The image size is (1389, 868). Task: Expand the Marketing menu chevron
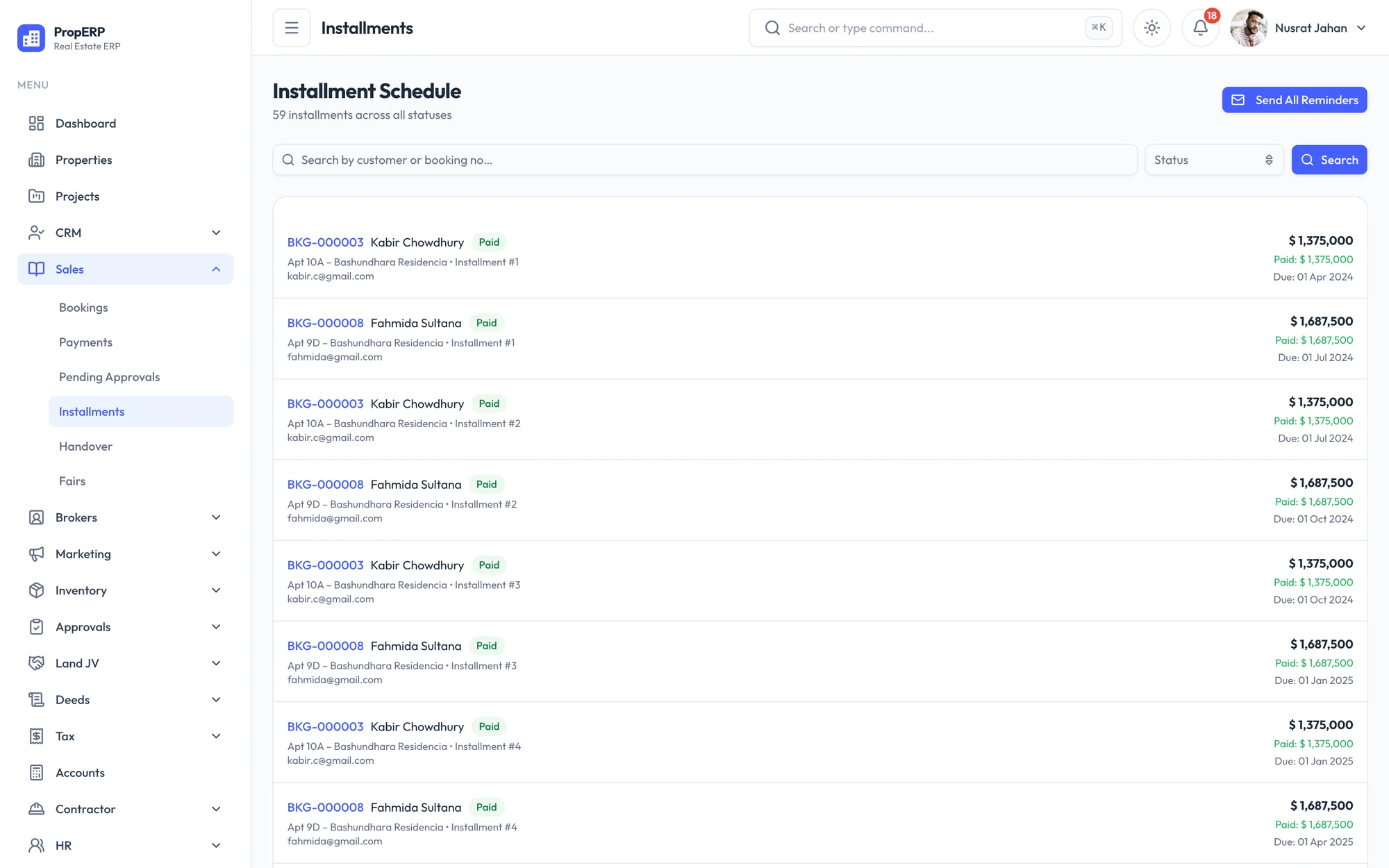pyautogui.click(x=216, y=554)
